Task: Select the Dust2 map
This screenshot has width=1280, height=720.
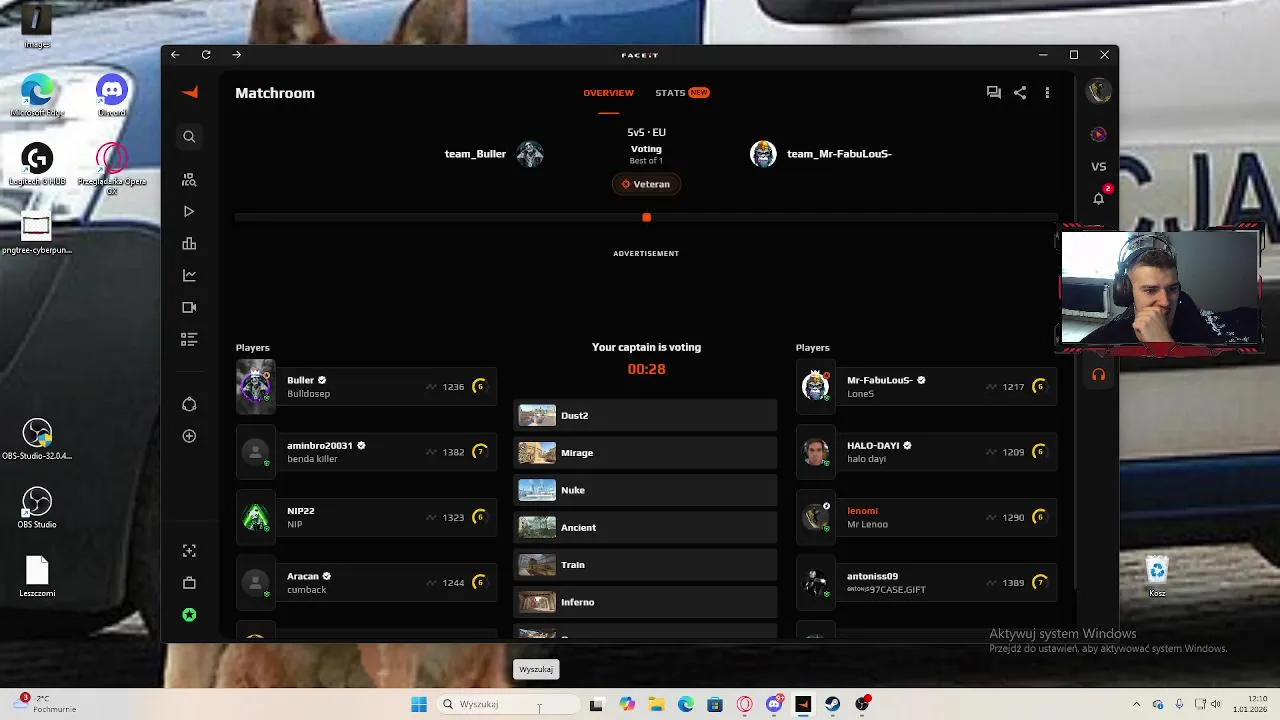Action: [645, 415]
